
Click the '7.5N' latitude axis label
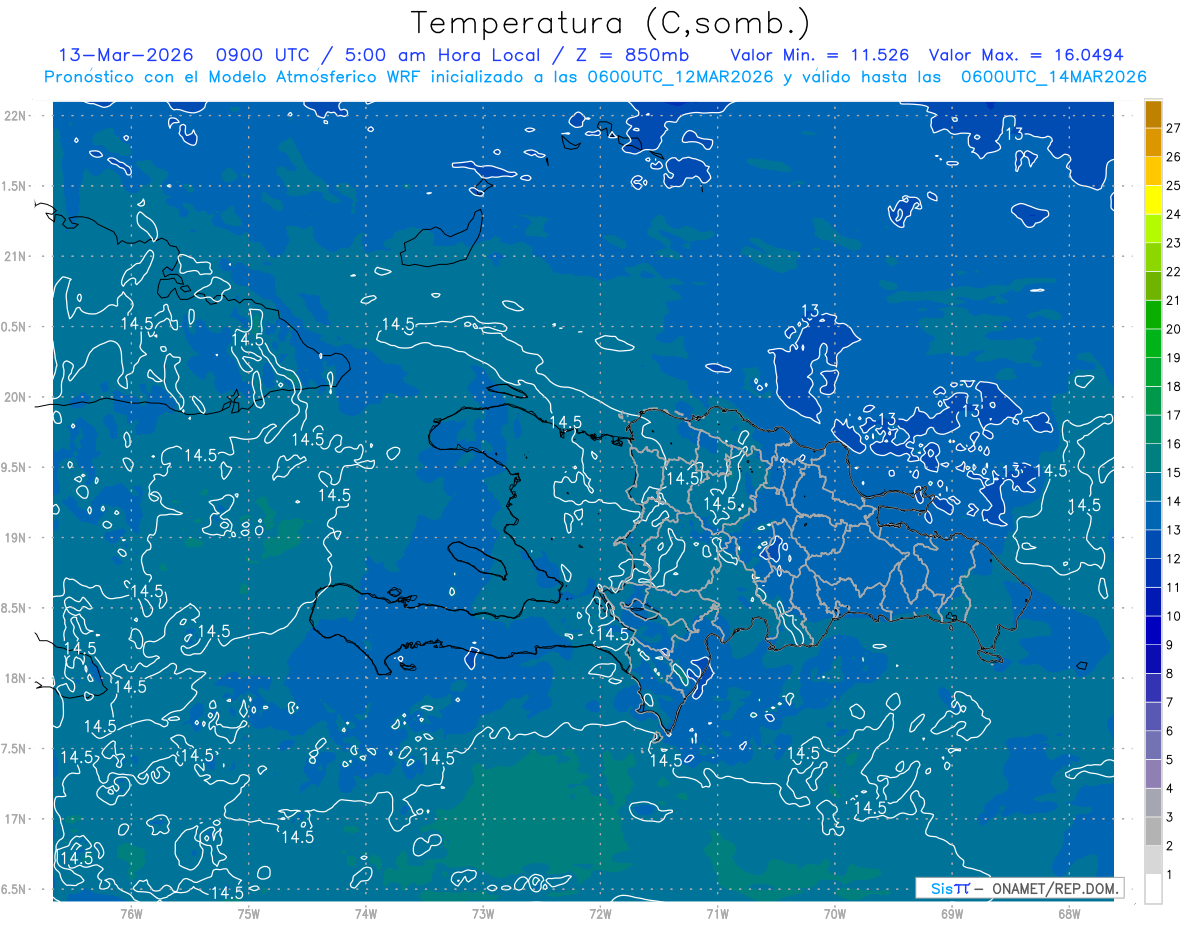click(14, 749)
